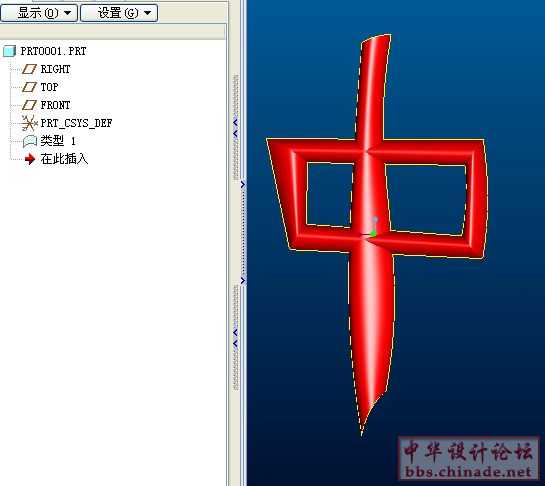Image resolution: width=545 pixels, height=486 pixels.
Task: Select the PRT0001.PRT part icon
Action: (9, 51)
